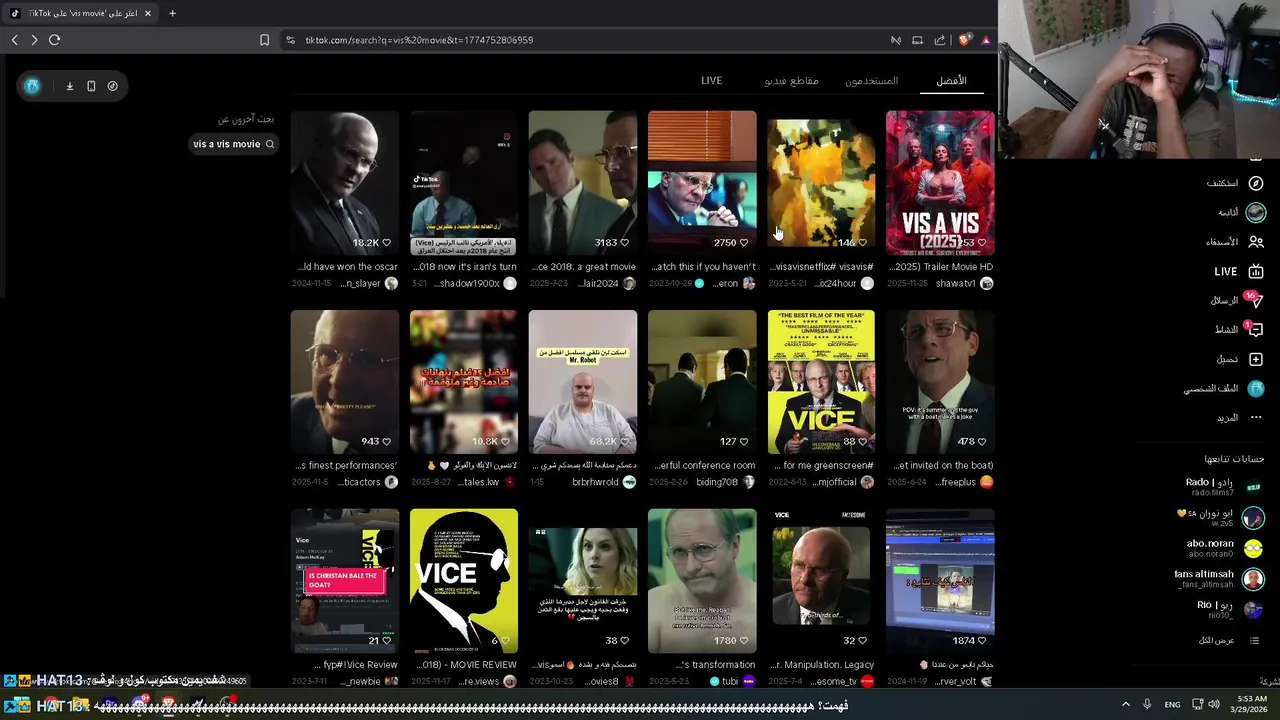Open the yellow VICE poster with 88 likes
The height and width of the screenshot is (720, 1280).
pyautogui.click(x=821, y=382)
